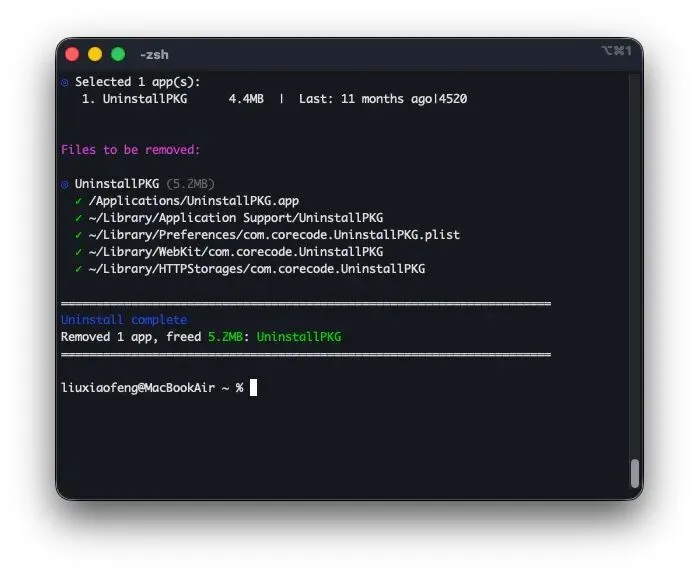Click the checkmark beside the WebKit path

79,252
